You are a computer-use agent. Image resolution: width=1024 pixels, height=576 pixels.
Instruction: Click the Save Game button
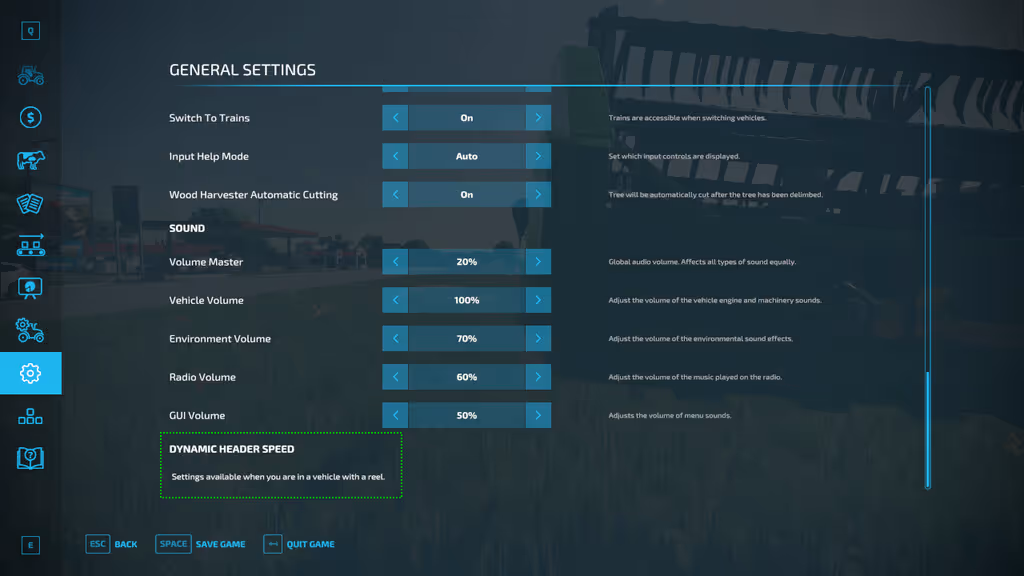[x=201, y=544]
